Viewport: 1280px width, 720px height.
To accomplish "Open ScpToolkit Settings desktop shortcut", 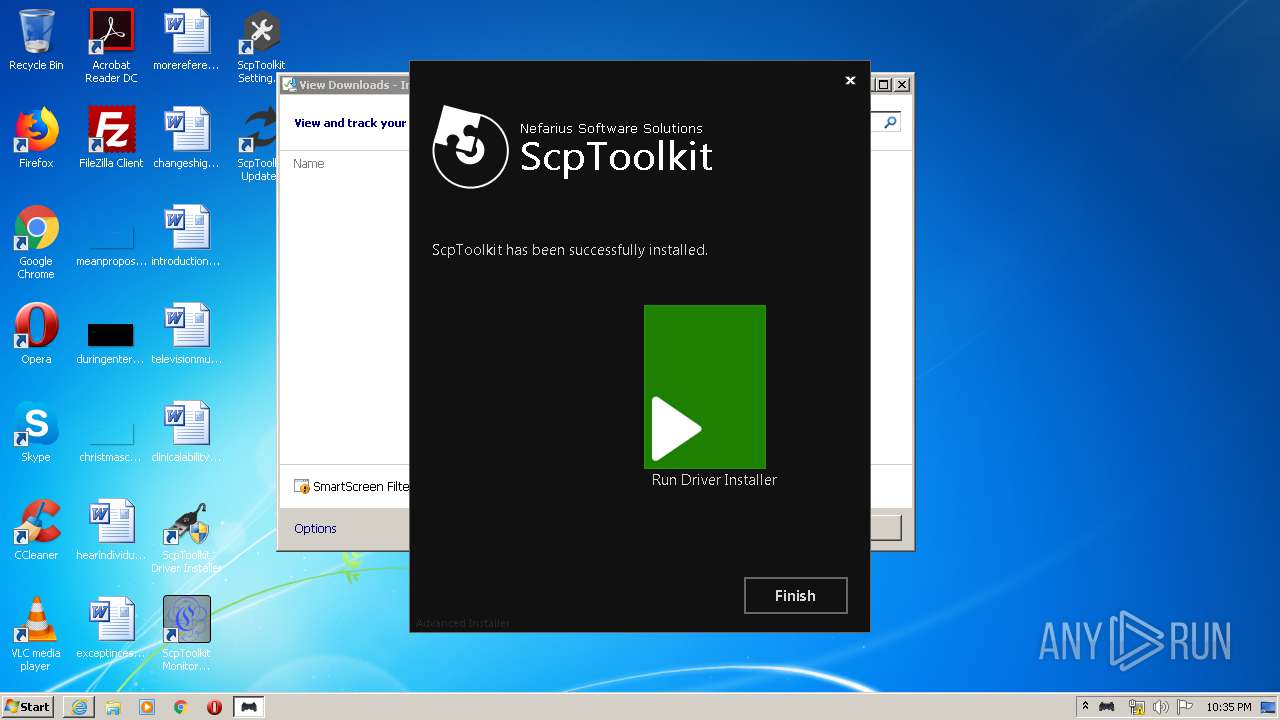I will 260,47.
